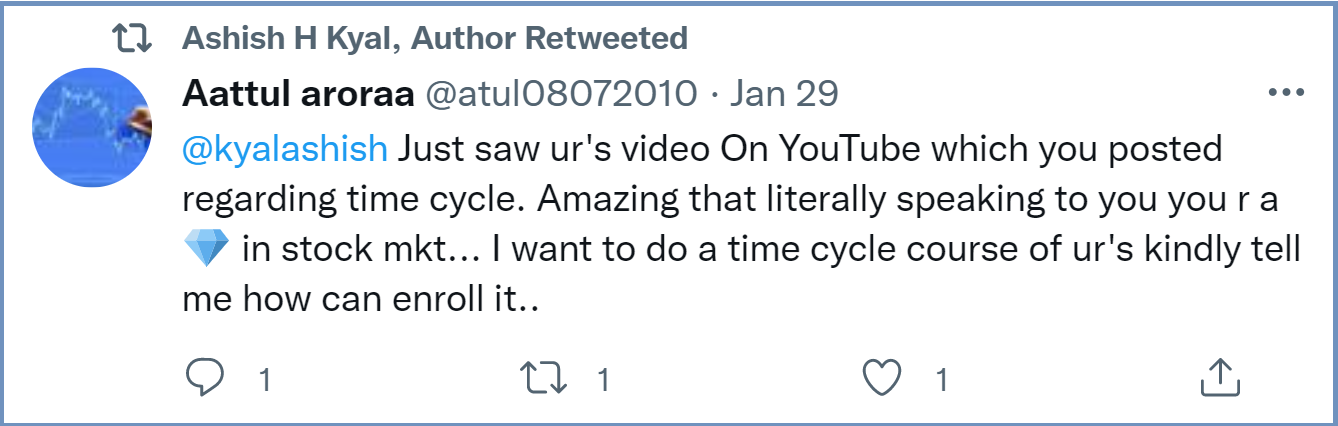Like the tweet with the heart icon

tap(881, 378)
